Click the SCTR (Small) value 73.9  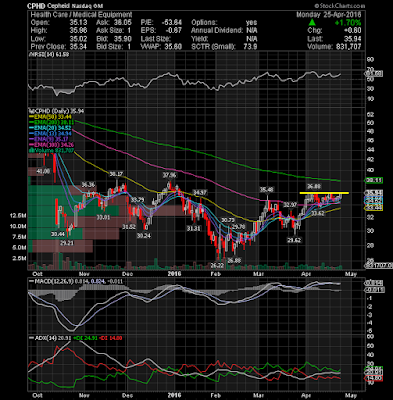click(250, 47)
